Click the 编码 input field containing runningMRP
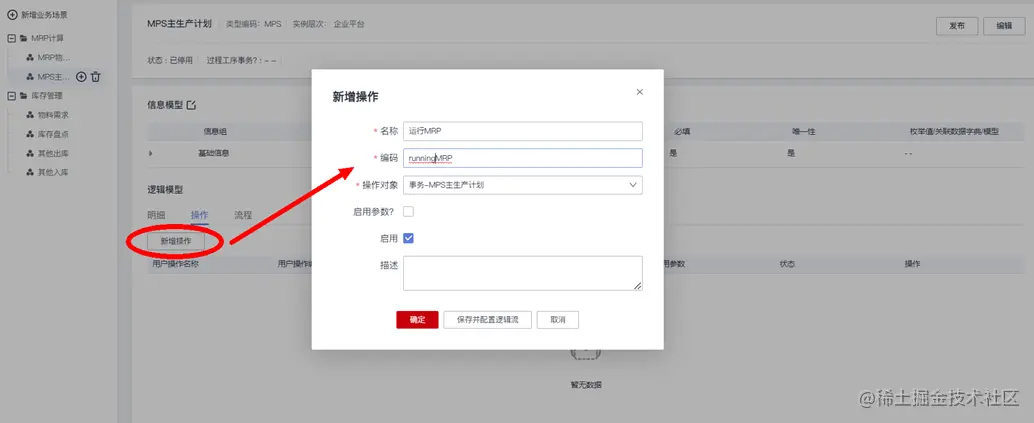Screen dimensions: 1034x423 [x=523, y=158]
